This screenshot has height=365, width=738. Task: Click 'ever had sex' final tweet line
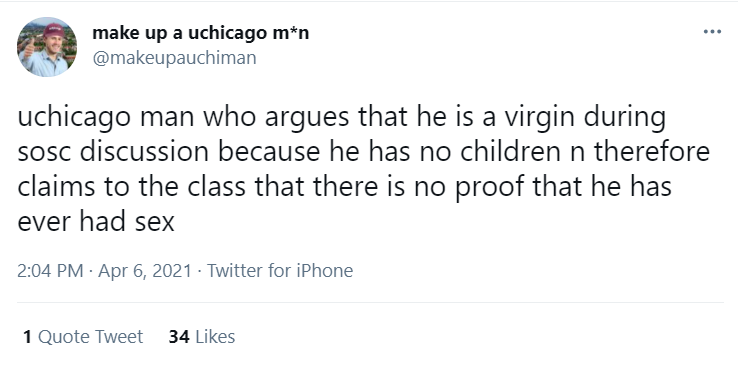point(96,222)
